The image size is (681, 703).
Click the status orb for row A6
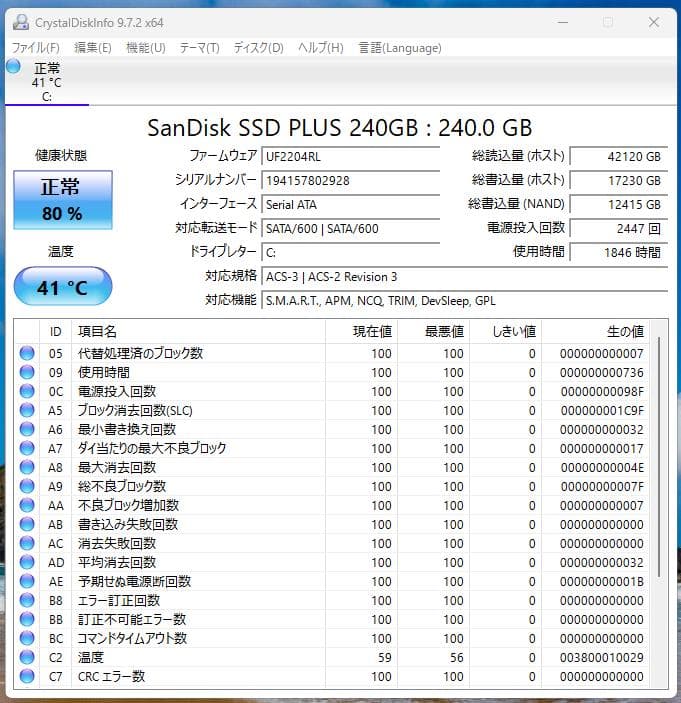click(x=27, y=429)
